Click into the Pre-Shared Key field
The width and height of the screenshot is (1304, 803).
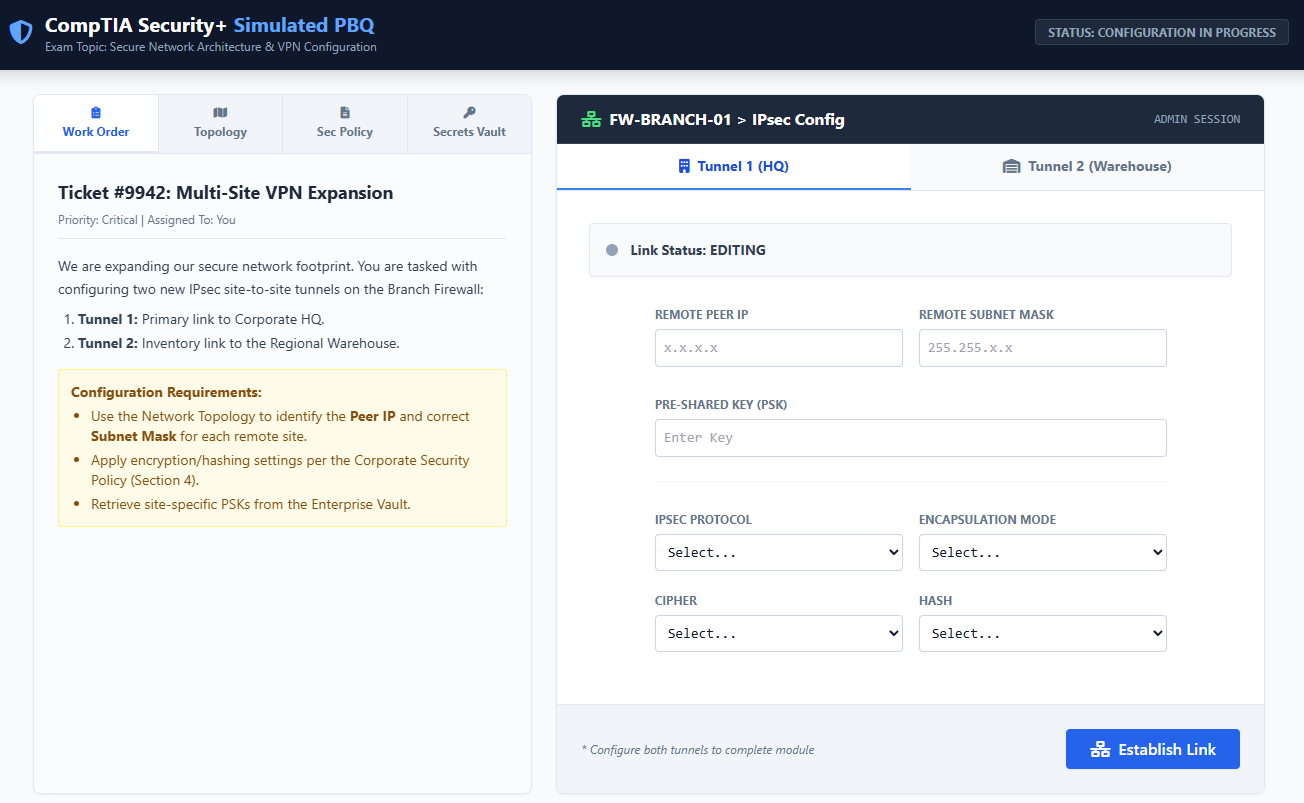(x=910, y=438)
